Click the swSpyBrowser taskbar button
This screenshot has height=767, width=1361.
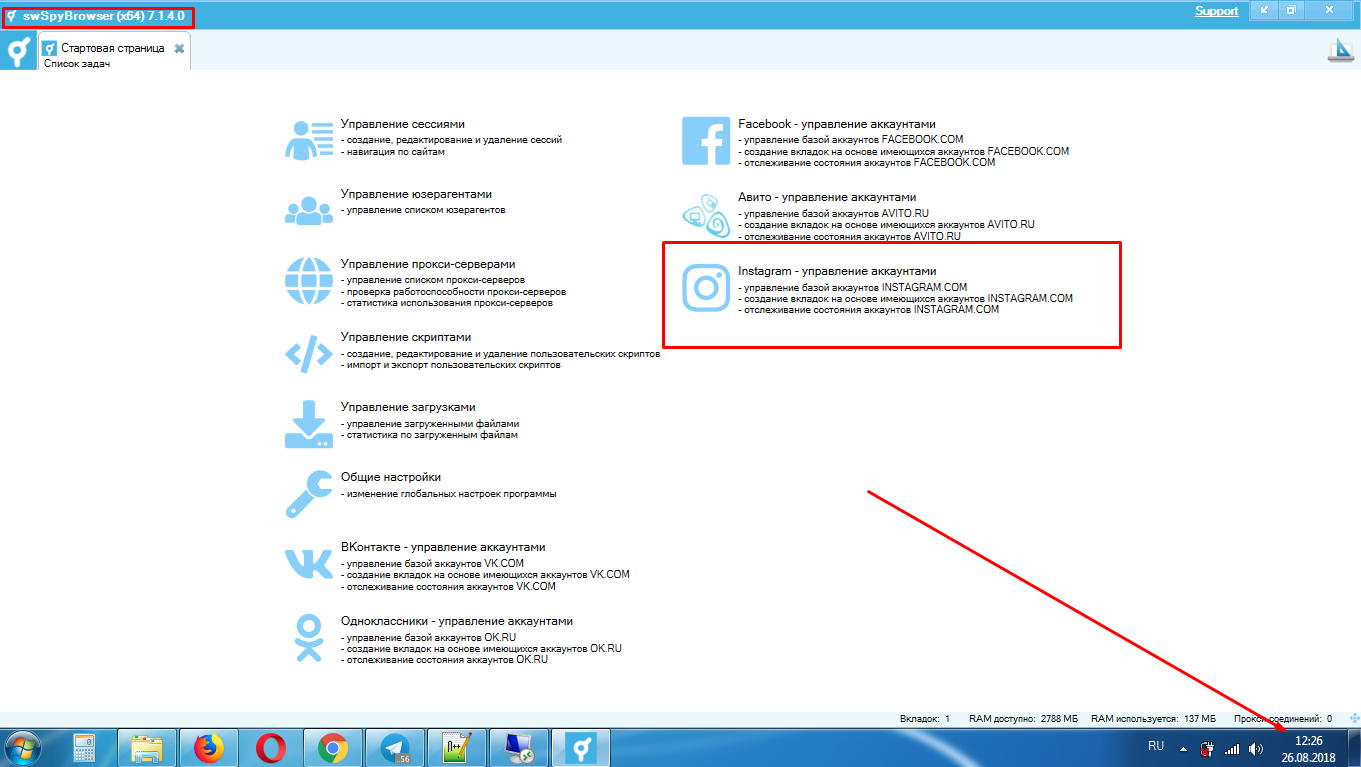pyautogui.click(x=581, y=747)
